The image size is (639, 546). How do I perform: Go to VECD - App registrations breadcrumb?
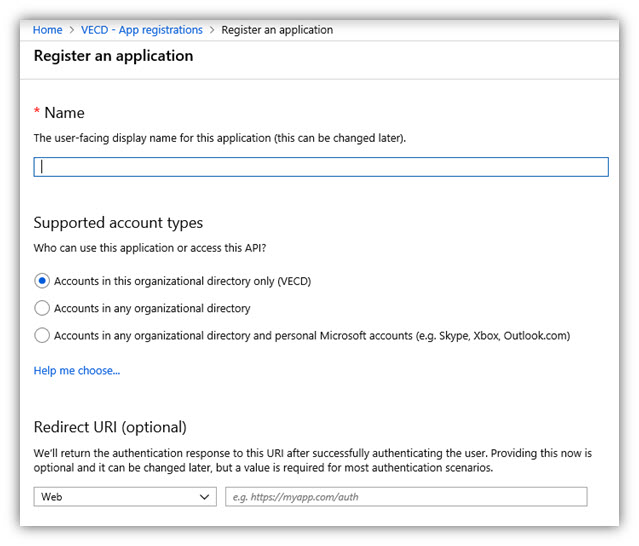tap(141, 30)
